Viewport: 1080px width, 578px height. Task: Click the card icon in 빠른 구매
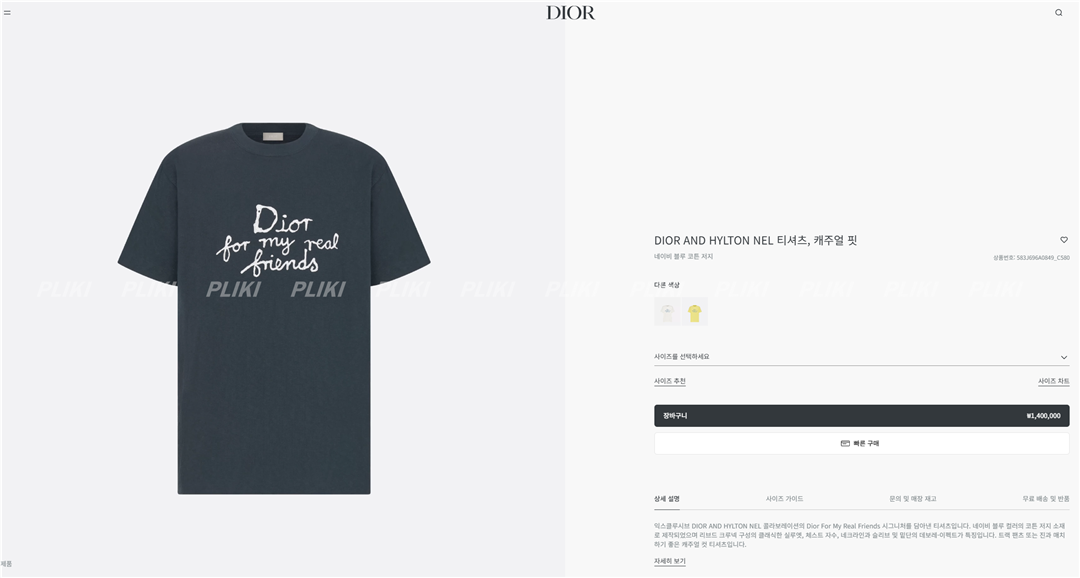point(845,443)
